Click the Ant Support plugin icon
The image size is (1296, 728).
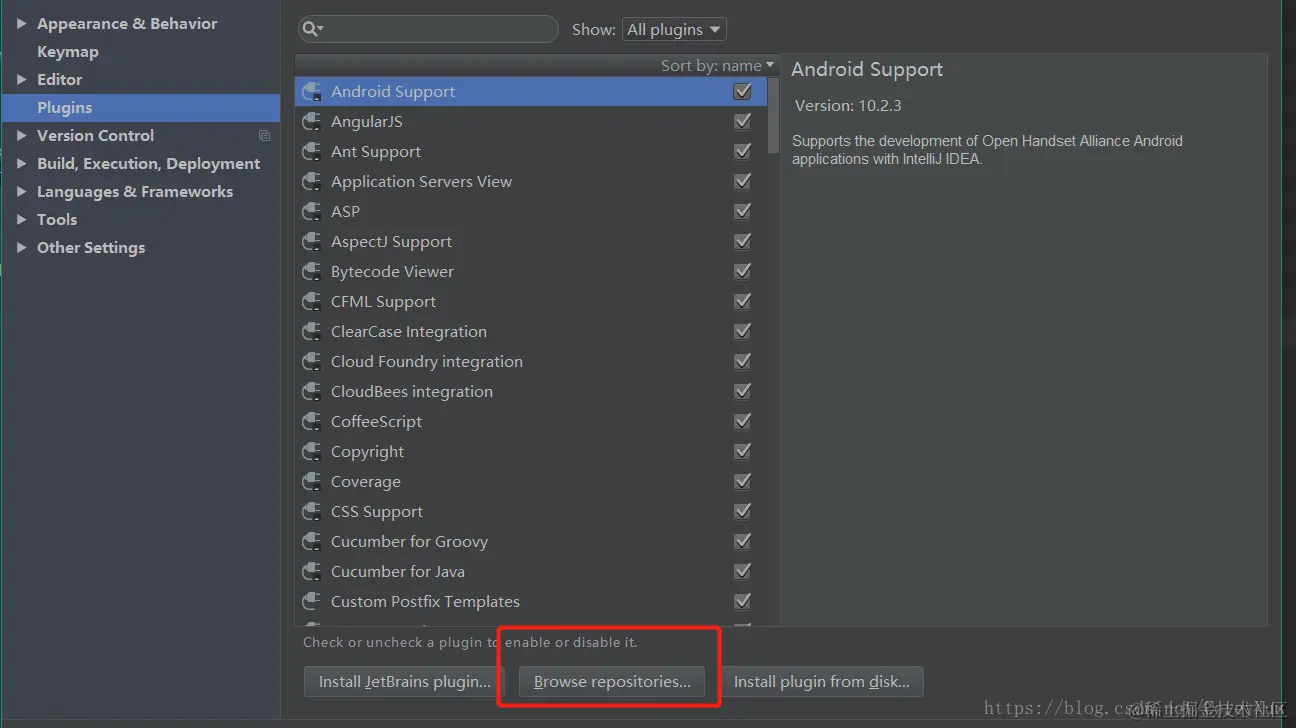tap(312, 152)
